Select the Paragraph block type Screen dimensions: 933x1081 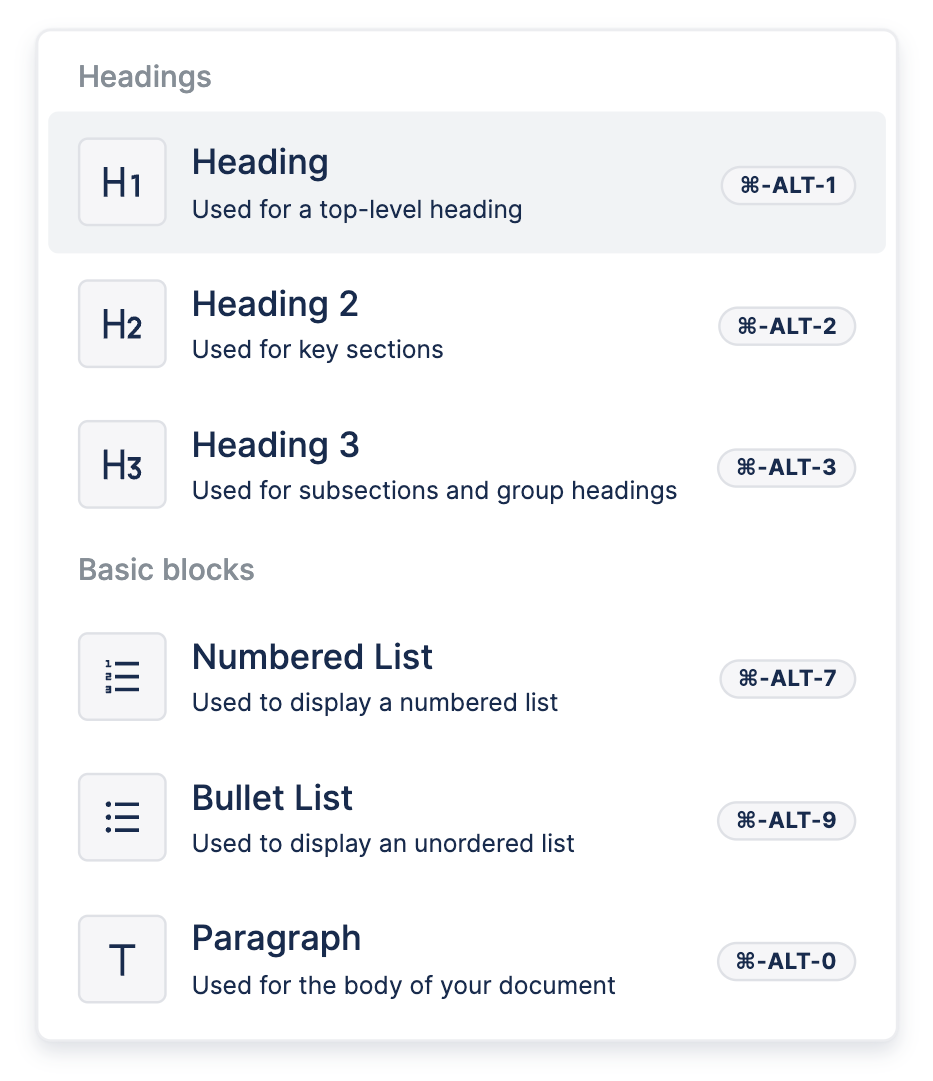pyautogui.click(x=276, y=939)
